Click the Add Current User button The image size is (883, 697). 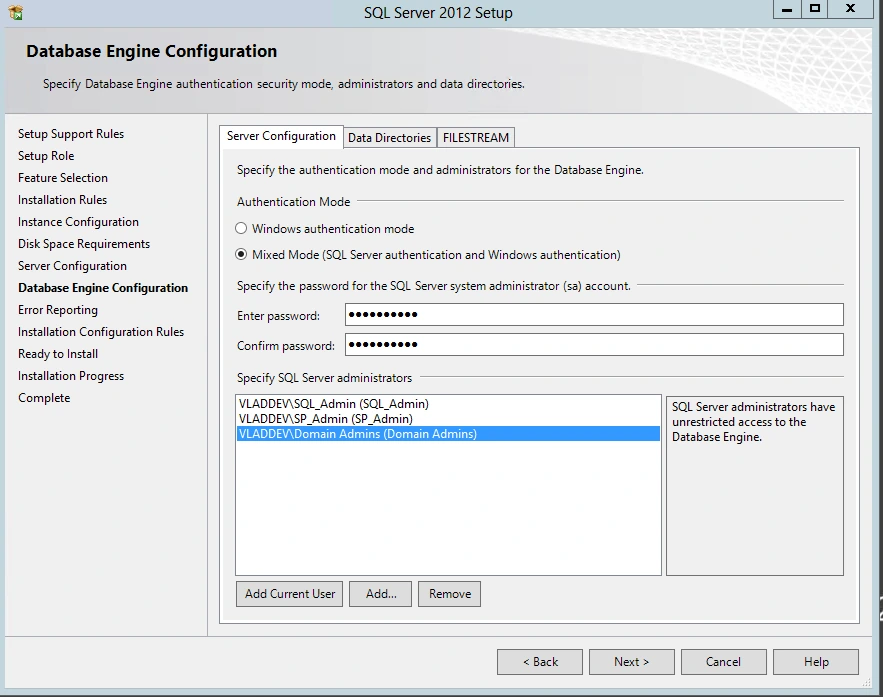pos(289,594)
